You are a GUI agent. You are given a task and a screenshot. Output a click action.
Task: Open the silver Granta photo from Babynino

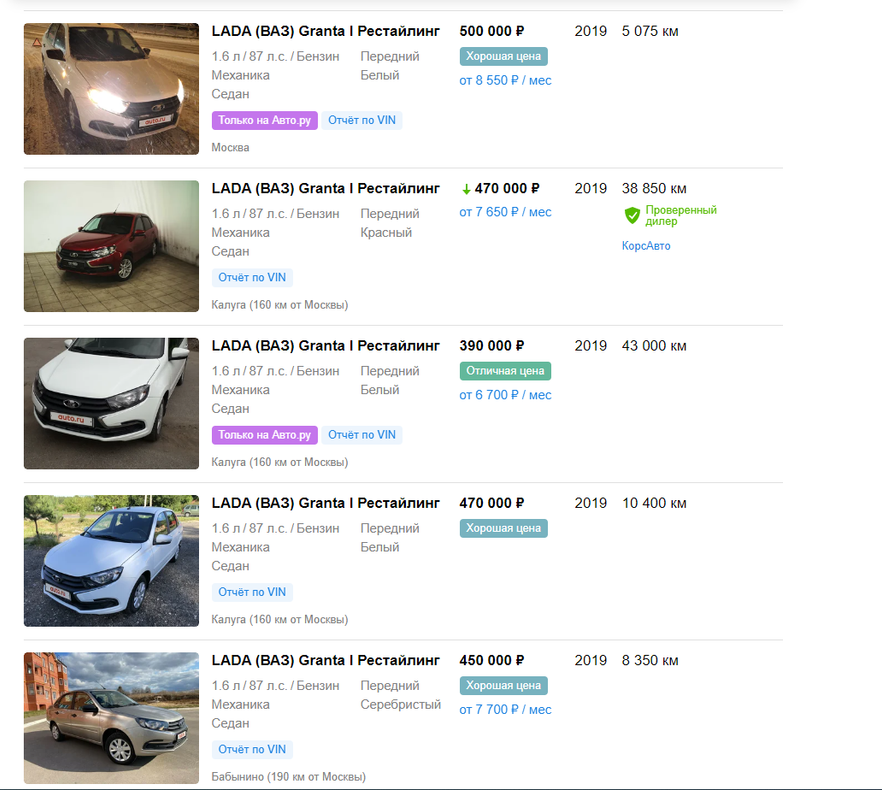pos(111,718)
